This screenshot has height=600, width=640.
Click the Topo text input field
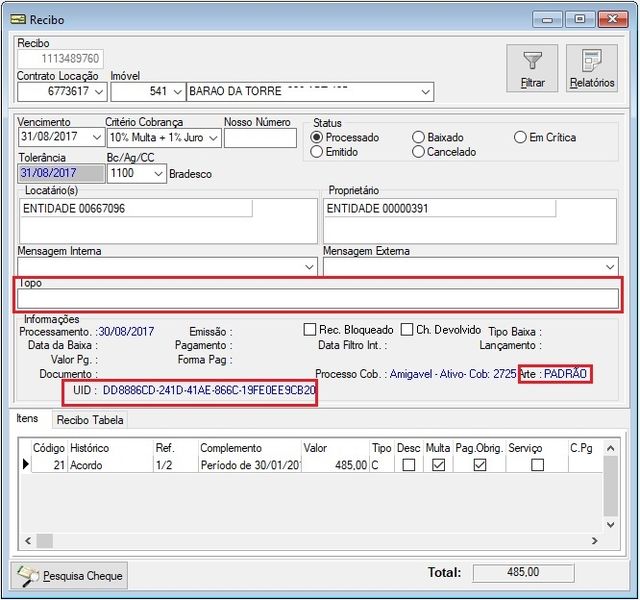coord(317,298)
